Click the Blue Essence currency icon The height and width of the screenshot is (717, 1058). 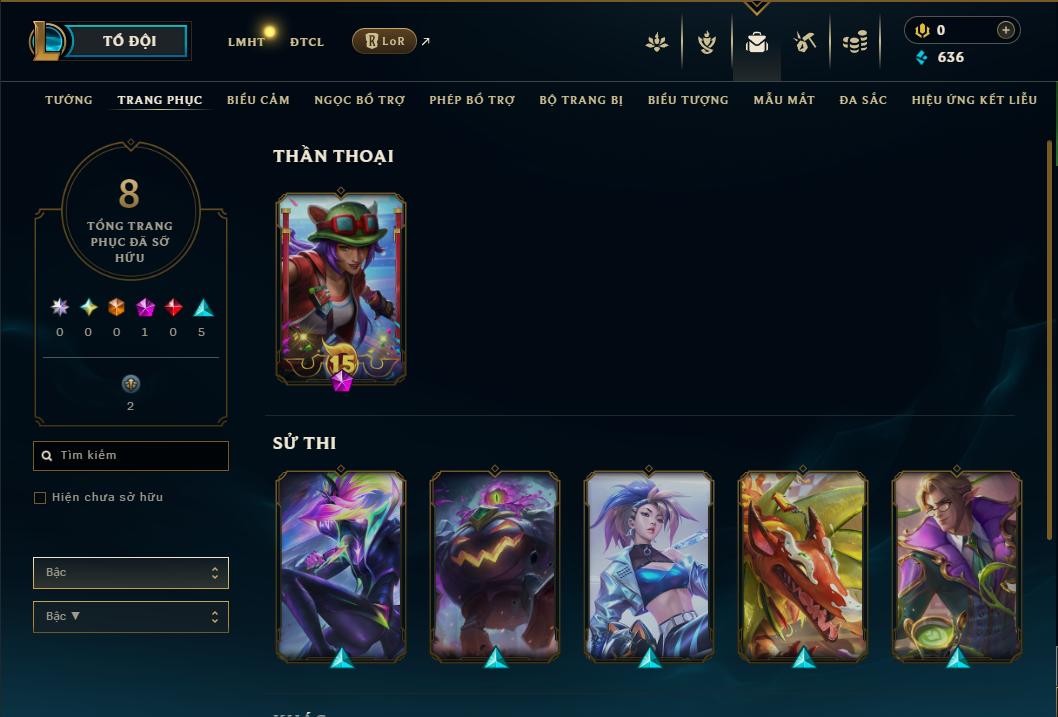(921, 57)
